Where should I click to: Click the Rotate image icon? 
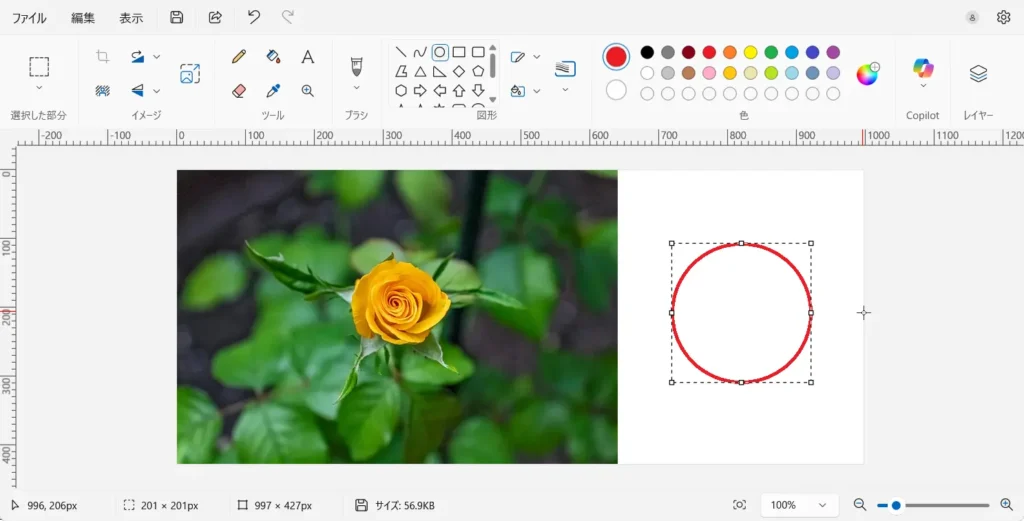coord(137,56)
